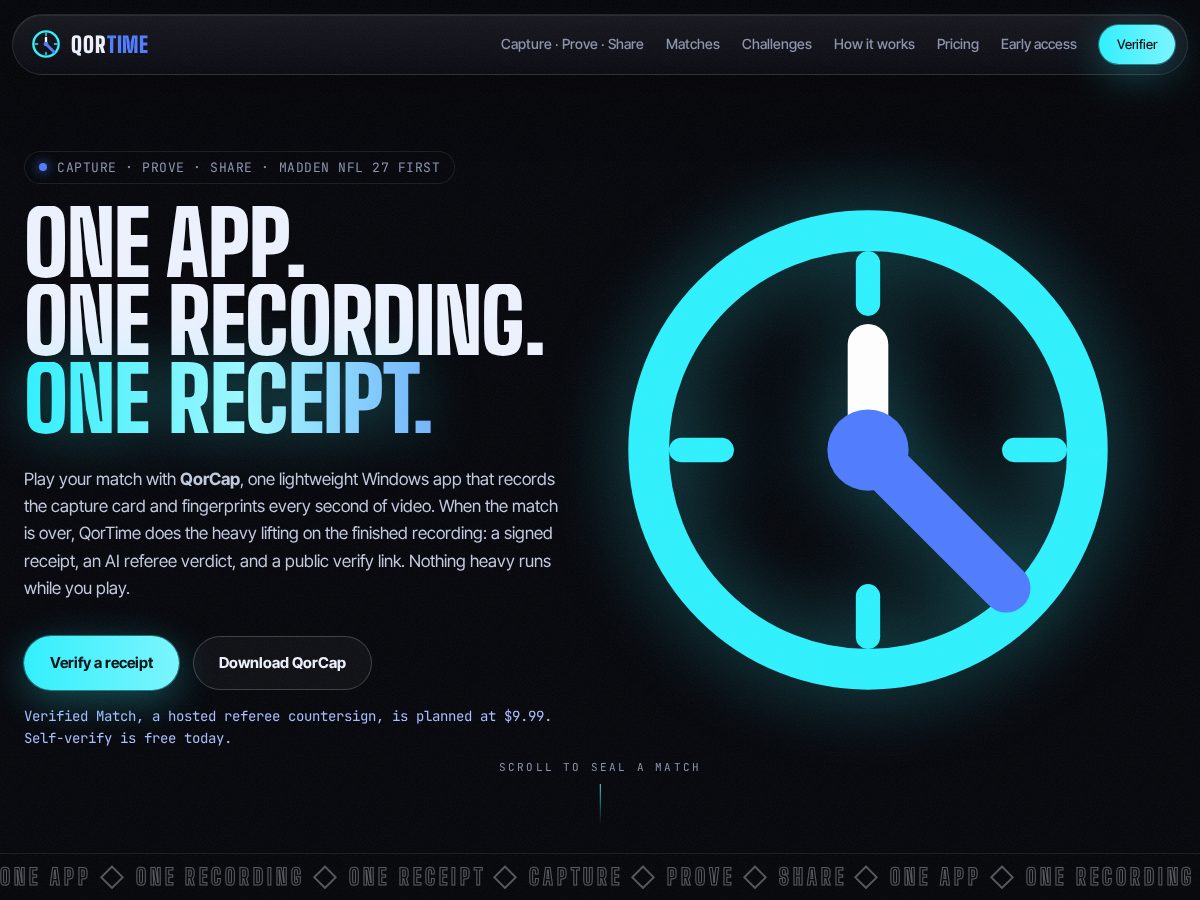Click 'CAPTURE' in the bottom marquee
The height and width of the screenshot is (900, 1200).
(575, 877)
